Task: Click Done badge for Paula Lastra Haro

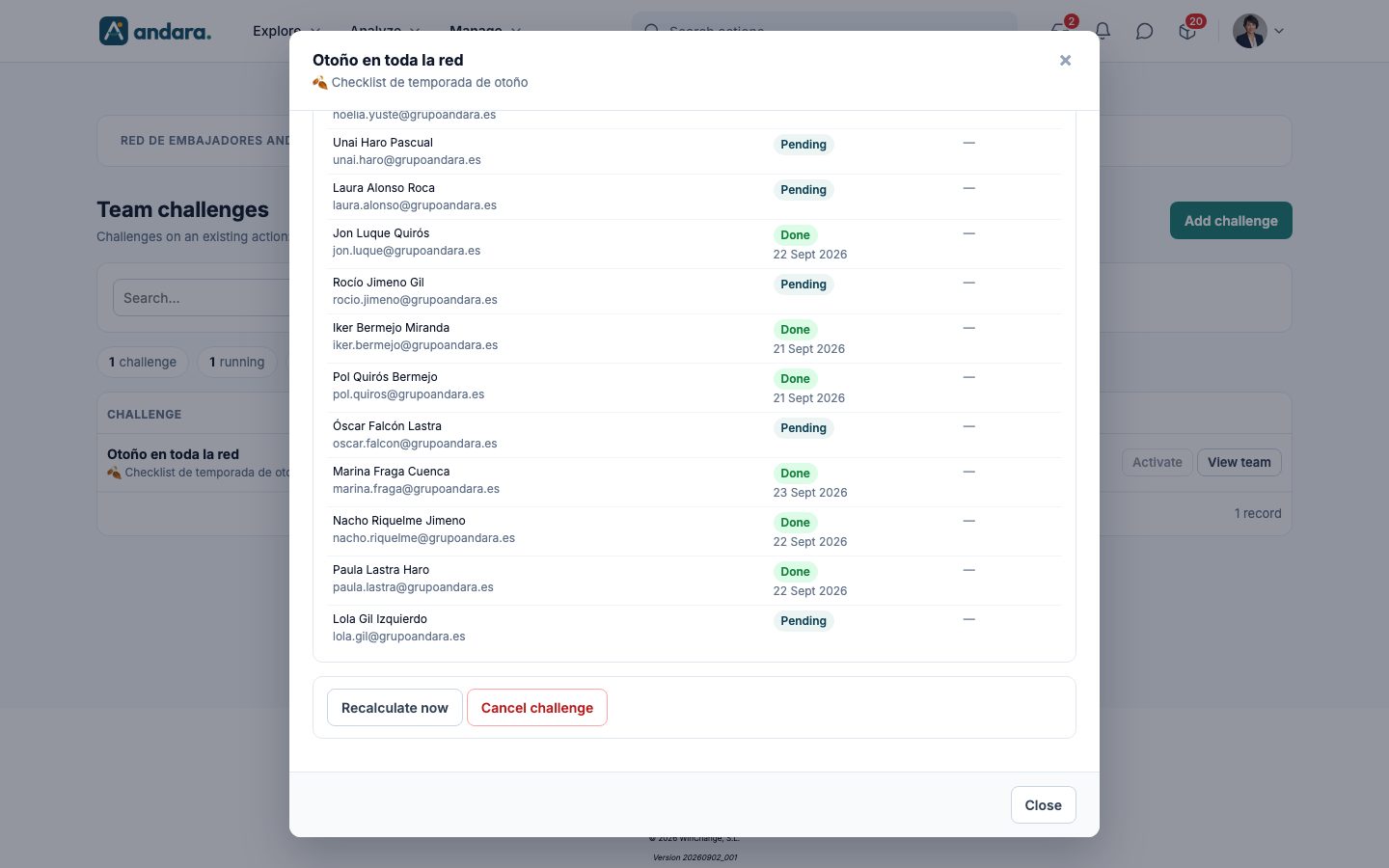Action: [795, 572]
